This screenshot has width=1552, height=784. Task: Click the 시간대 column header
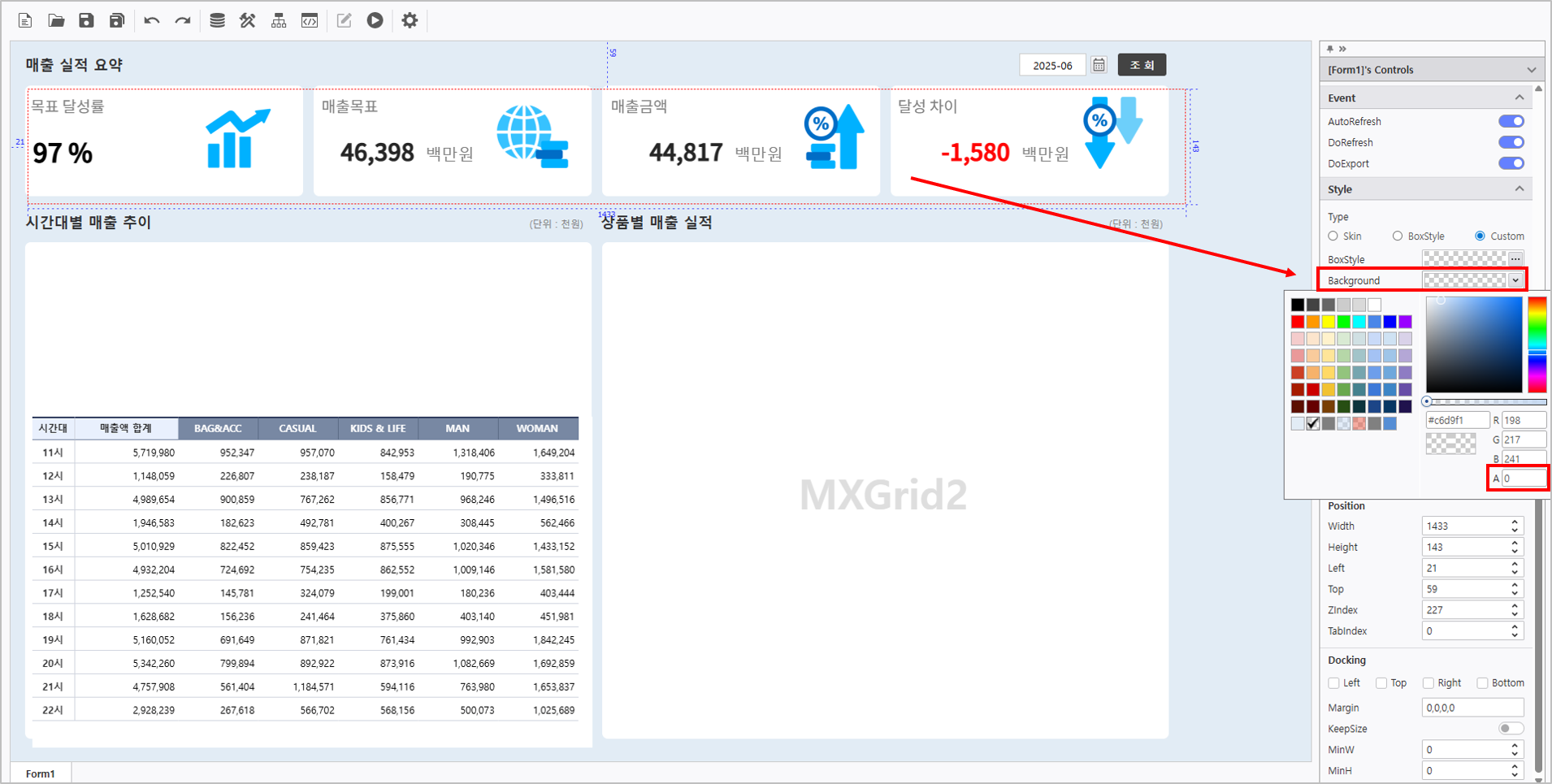pyautogui.click(x=54, y=428)
